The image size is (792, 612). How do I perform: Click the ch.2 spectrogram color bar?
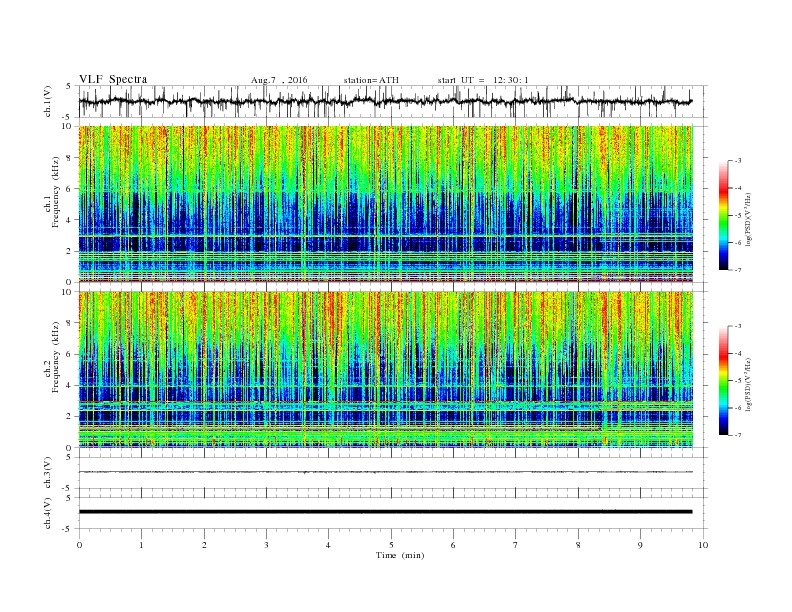[723, 380]
